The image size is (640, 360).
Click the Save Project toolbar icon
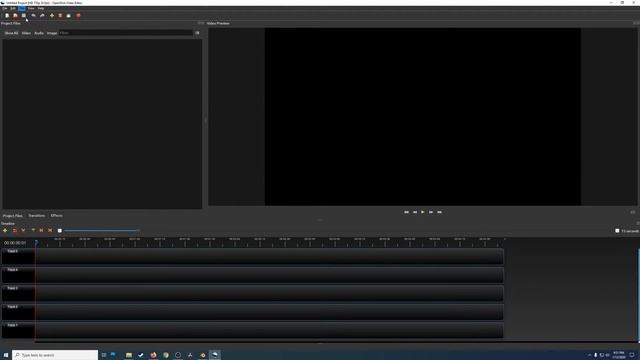(x=24, y=16)
